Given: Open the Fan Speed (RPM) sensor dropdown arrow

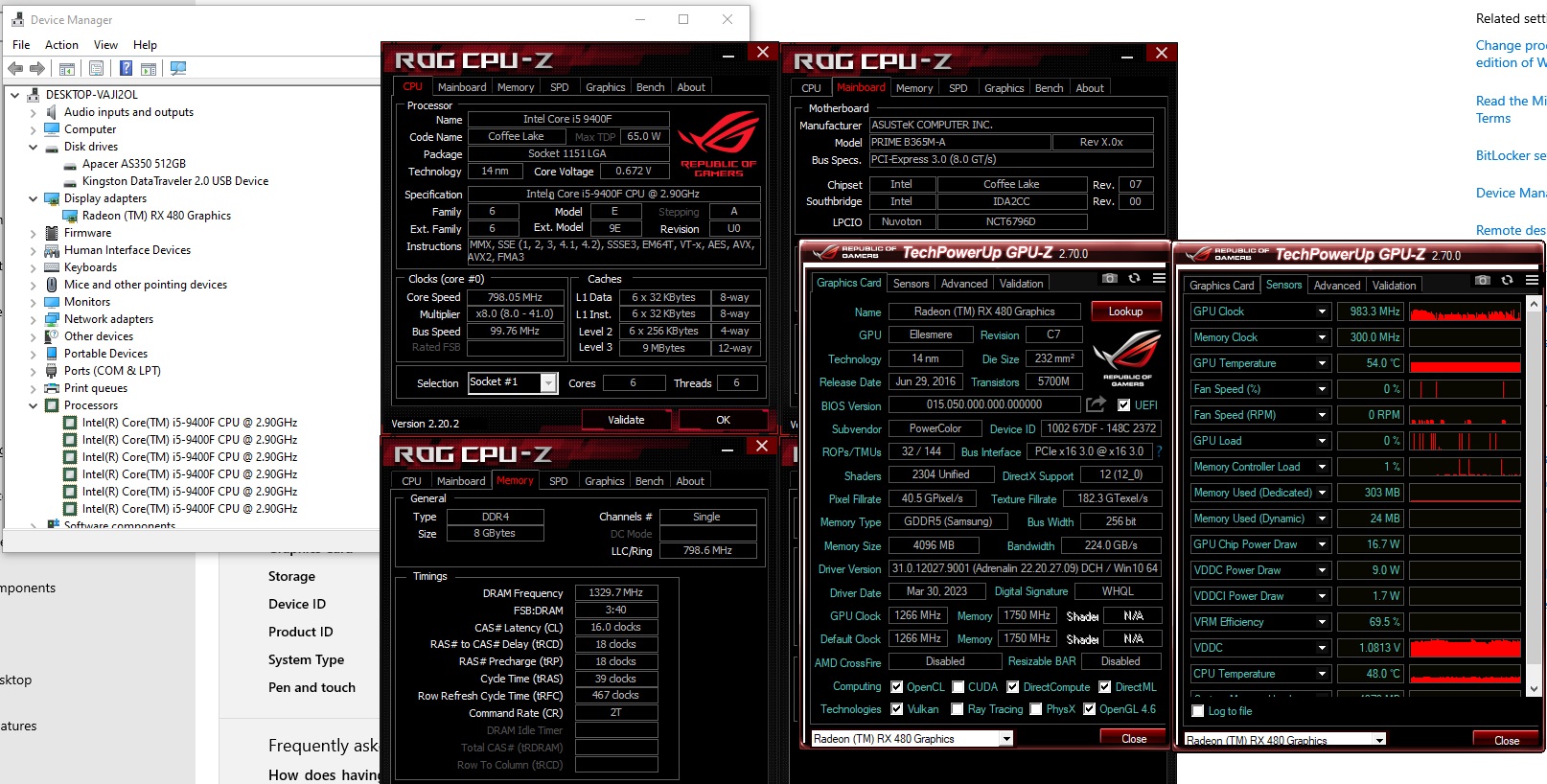Looking at the screenshot, I should click(1322, 415).
